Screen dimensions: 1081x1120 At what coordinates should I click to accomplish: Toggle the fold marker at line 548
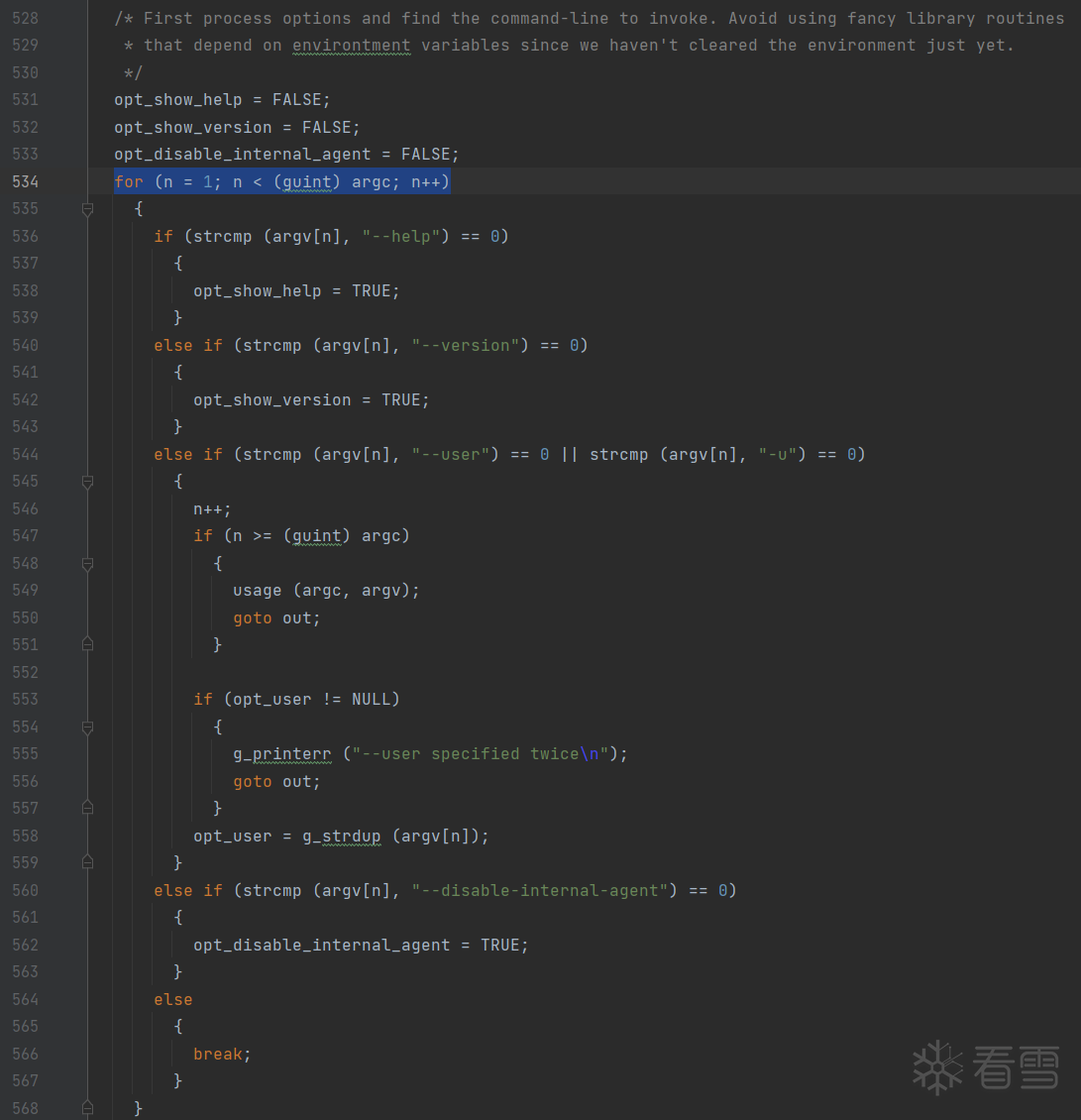(x=88, y=564)
